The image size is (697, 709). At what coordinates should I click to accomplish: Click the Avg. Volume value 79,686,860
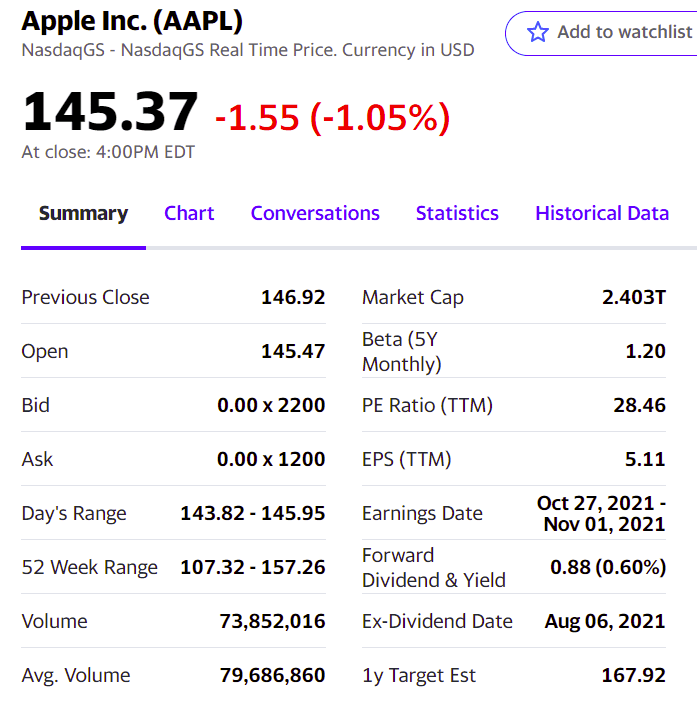pos(272,676)
